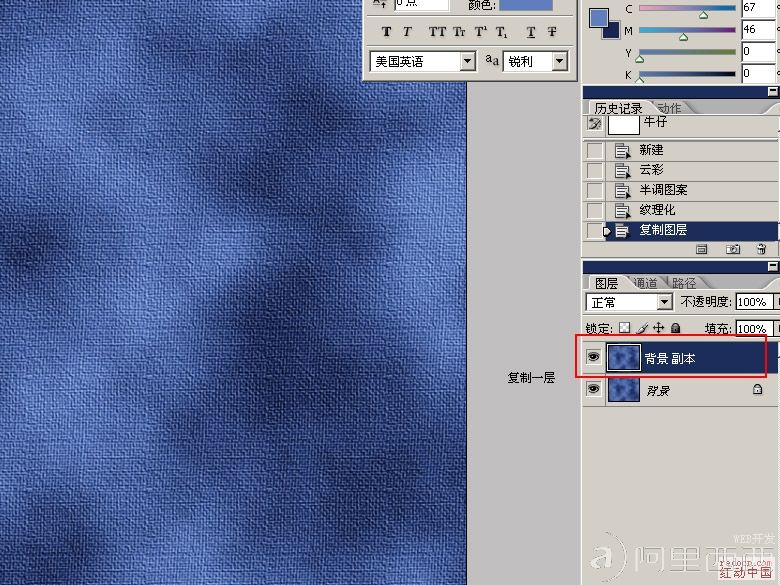Toggle strikethrough text style
This screenshot has width=780, height=585.
pos(552,32)
